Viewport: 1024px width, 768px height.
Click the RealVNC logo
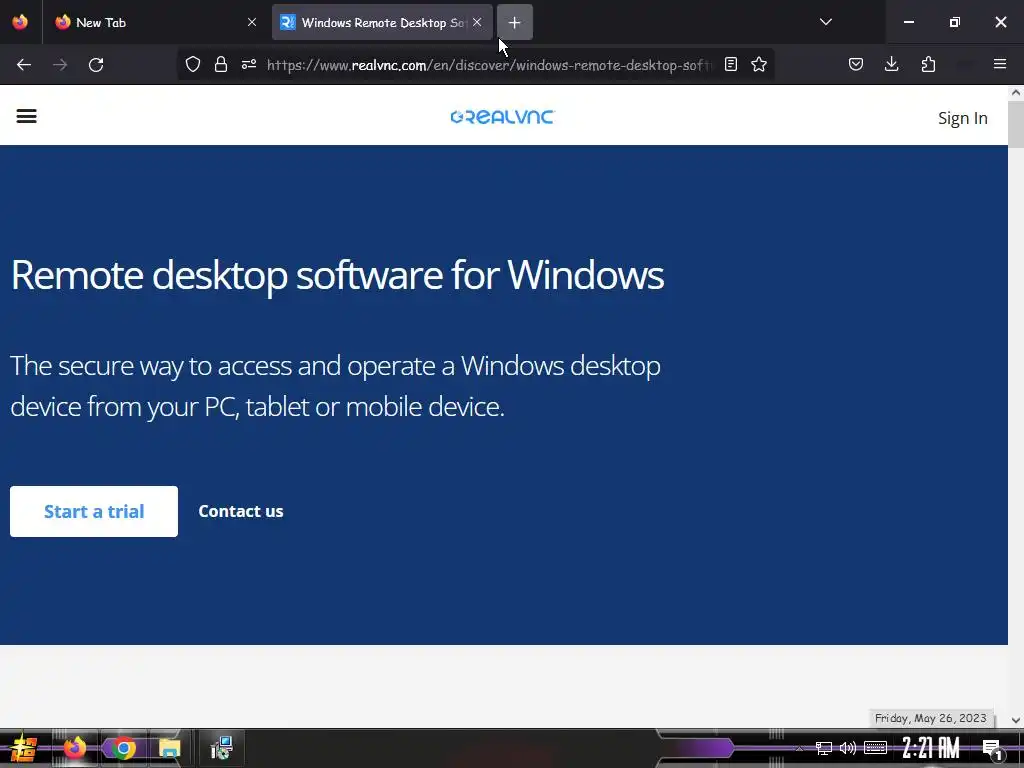coord(502,117)
